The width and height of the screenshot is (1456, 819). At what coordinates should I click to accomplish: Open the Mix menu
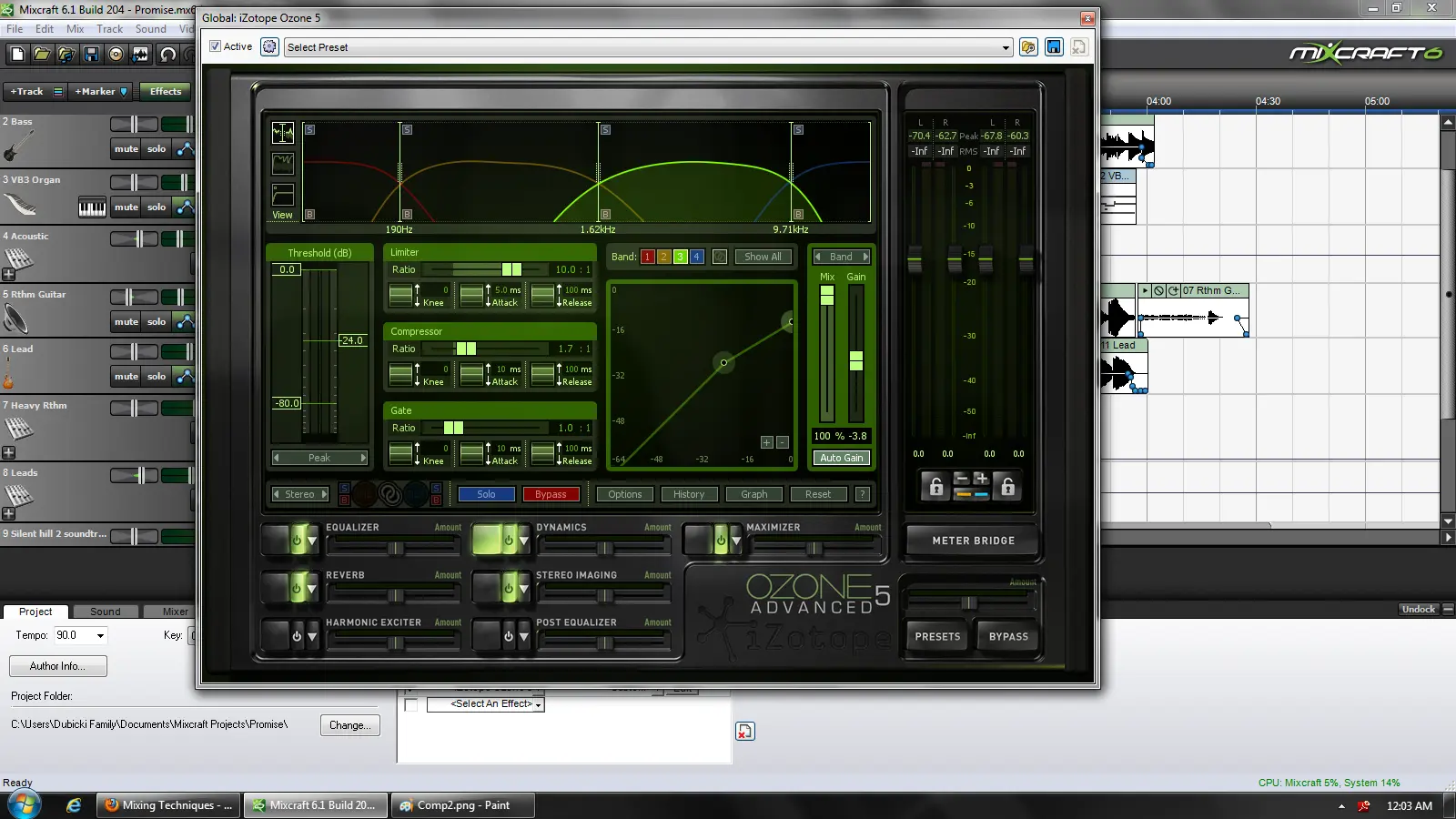[x=76, y=29]
